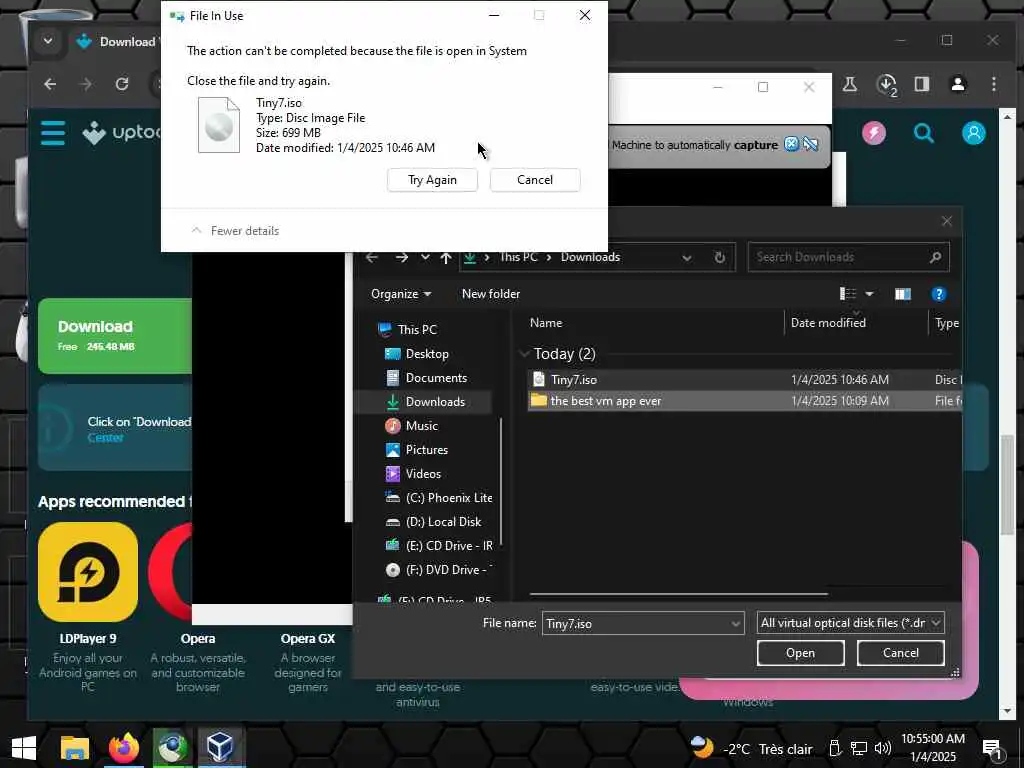Open File Explorer from taskbar
Screen dimensions: 1024x768
tap(74, 748)
